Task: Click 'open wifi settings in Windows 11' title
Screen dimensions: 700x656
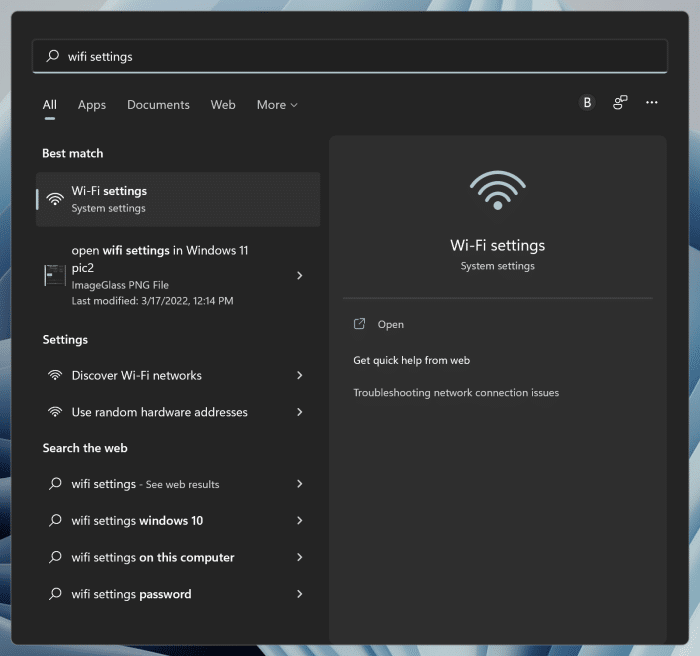Action: coord(159,251)
